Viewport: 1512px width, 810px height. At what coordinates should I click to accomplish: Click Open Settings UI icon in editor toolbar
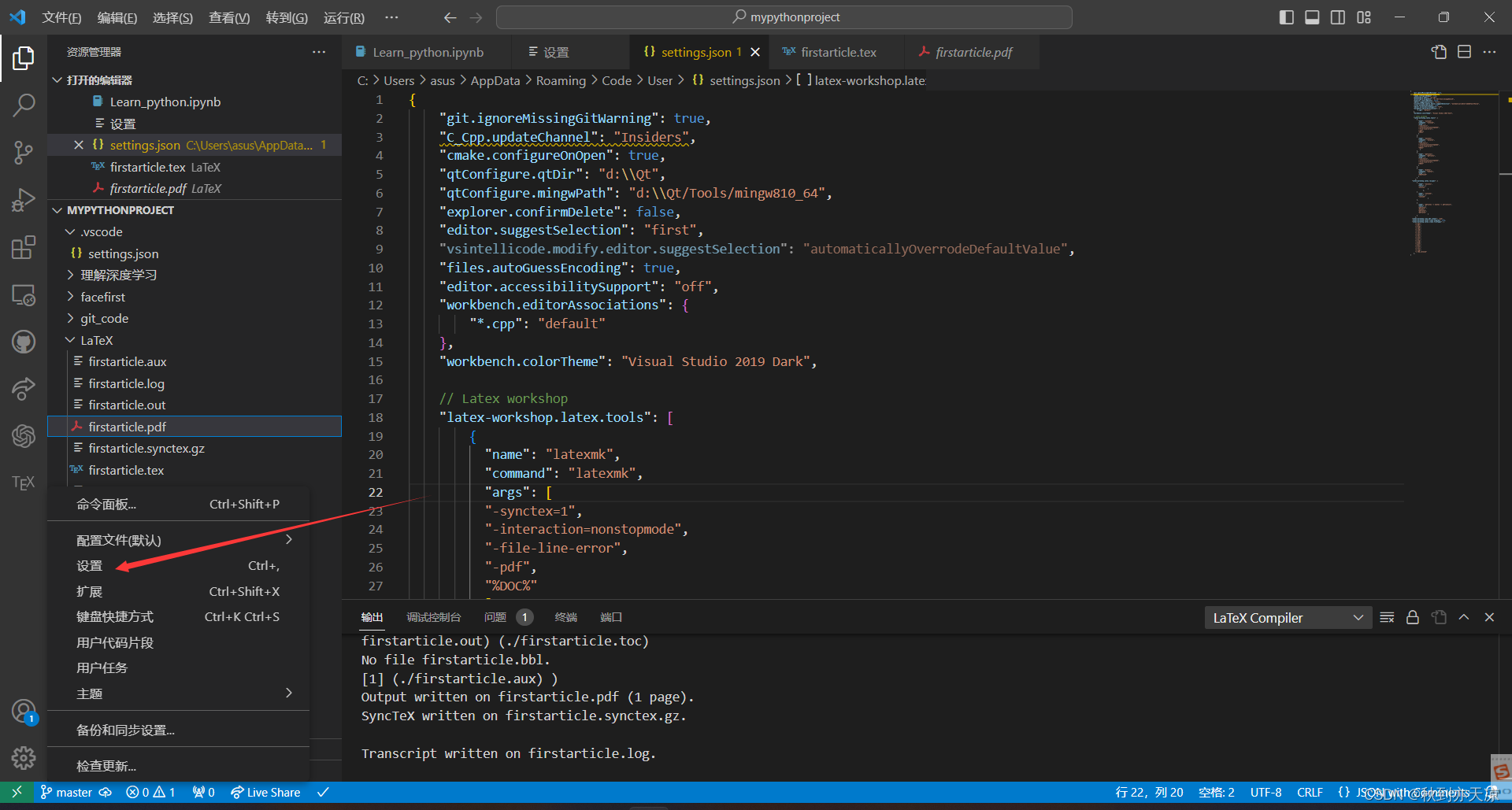tap(1439, 52)
